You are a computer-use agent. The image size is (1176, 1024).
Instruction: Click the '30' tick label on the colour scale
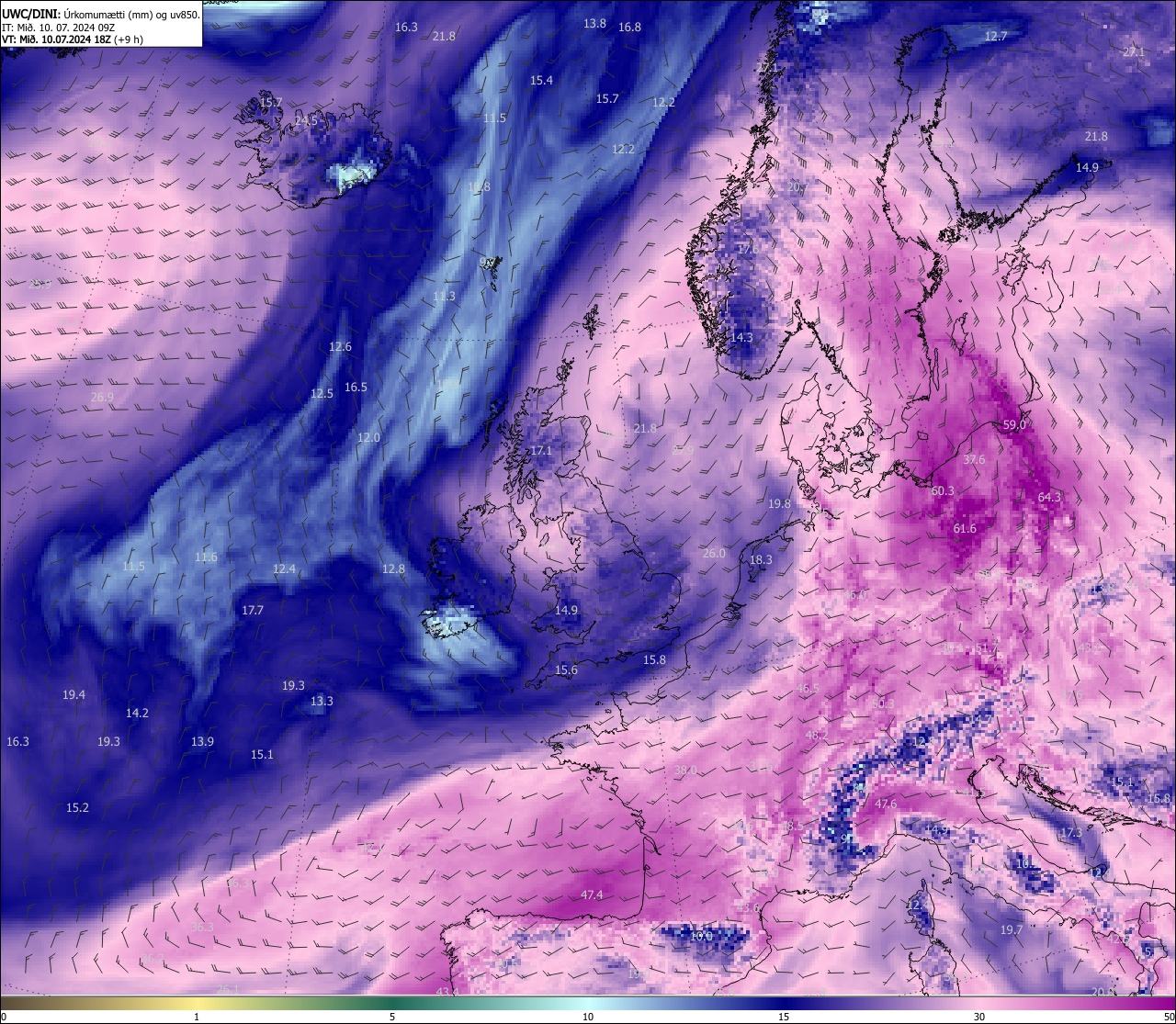pos(979,1017)
